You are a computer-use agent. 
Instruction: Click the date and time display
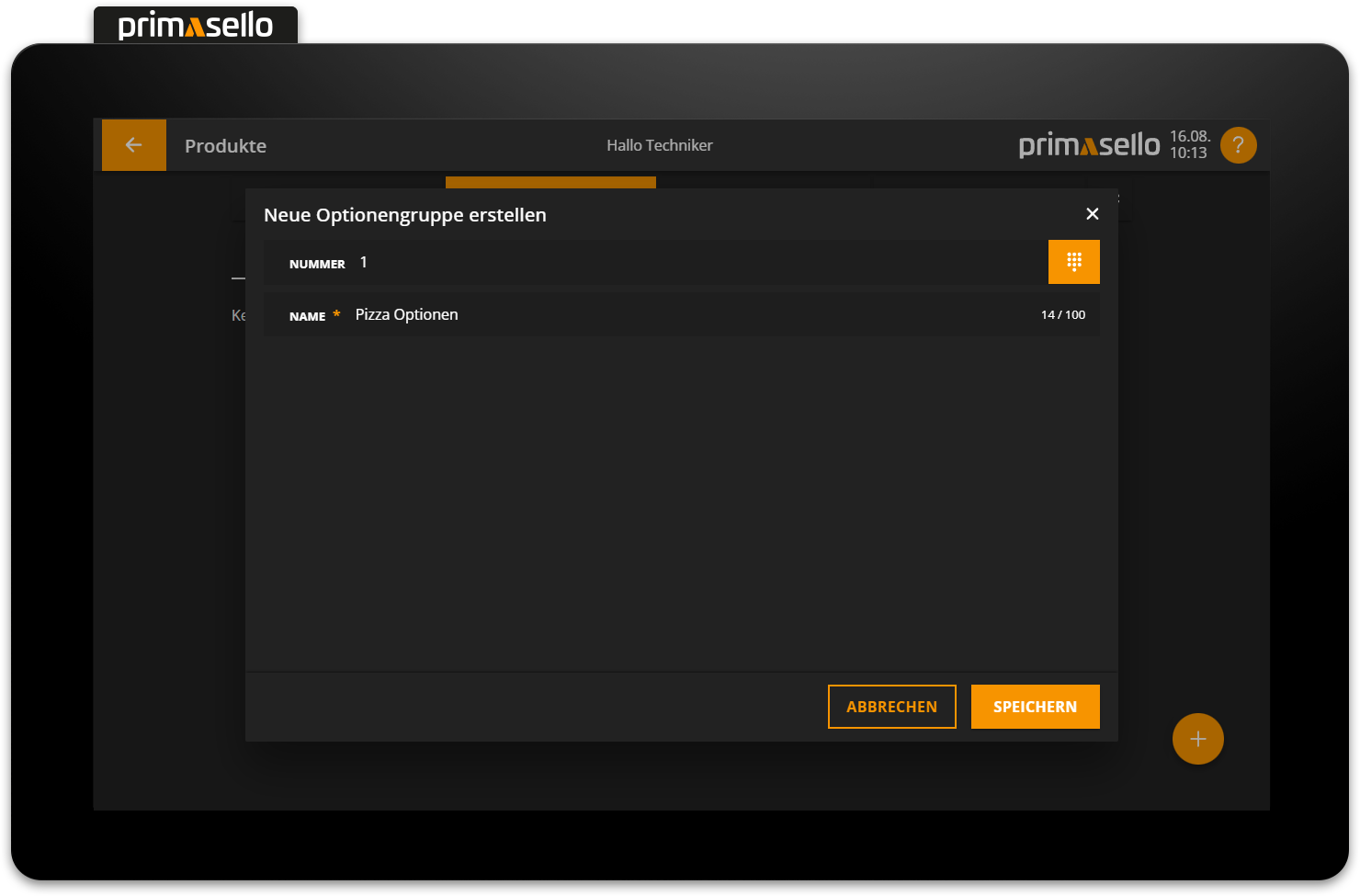point(1189,145)
